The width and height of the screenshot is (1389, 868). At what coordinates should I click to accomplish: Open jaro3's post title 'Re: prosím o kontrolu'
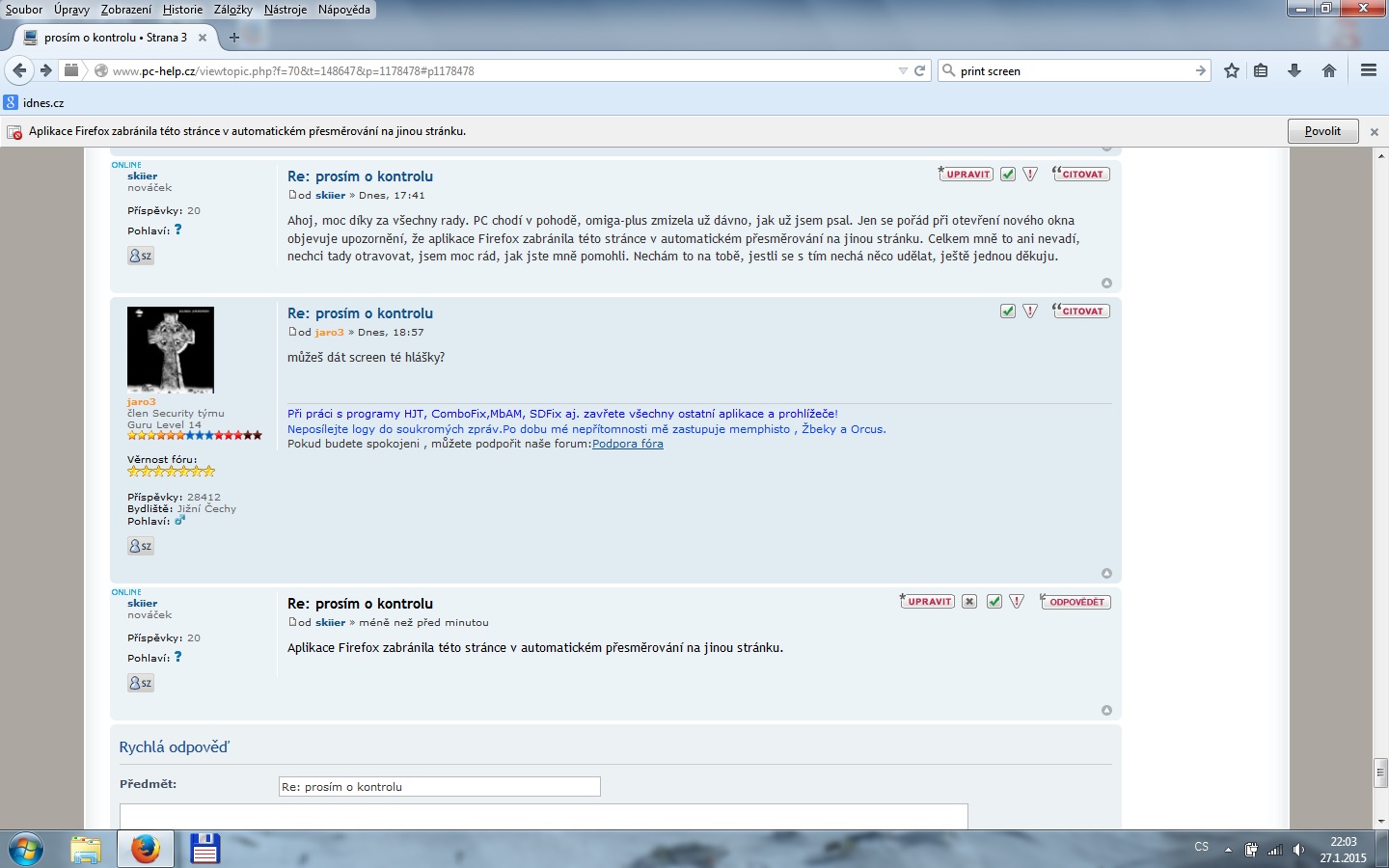(x=360, y=313)
